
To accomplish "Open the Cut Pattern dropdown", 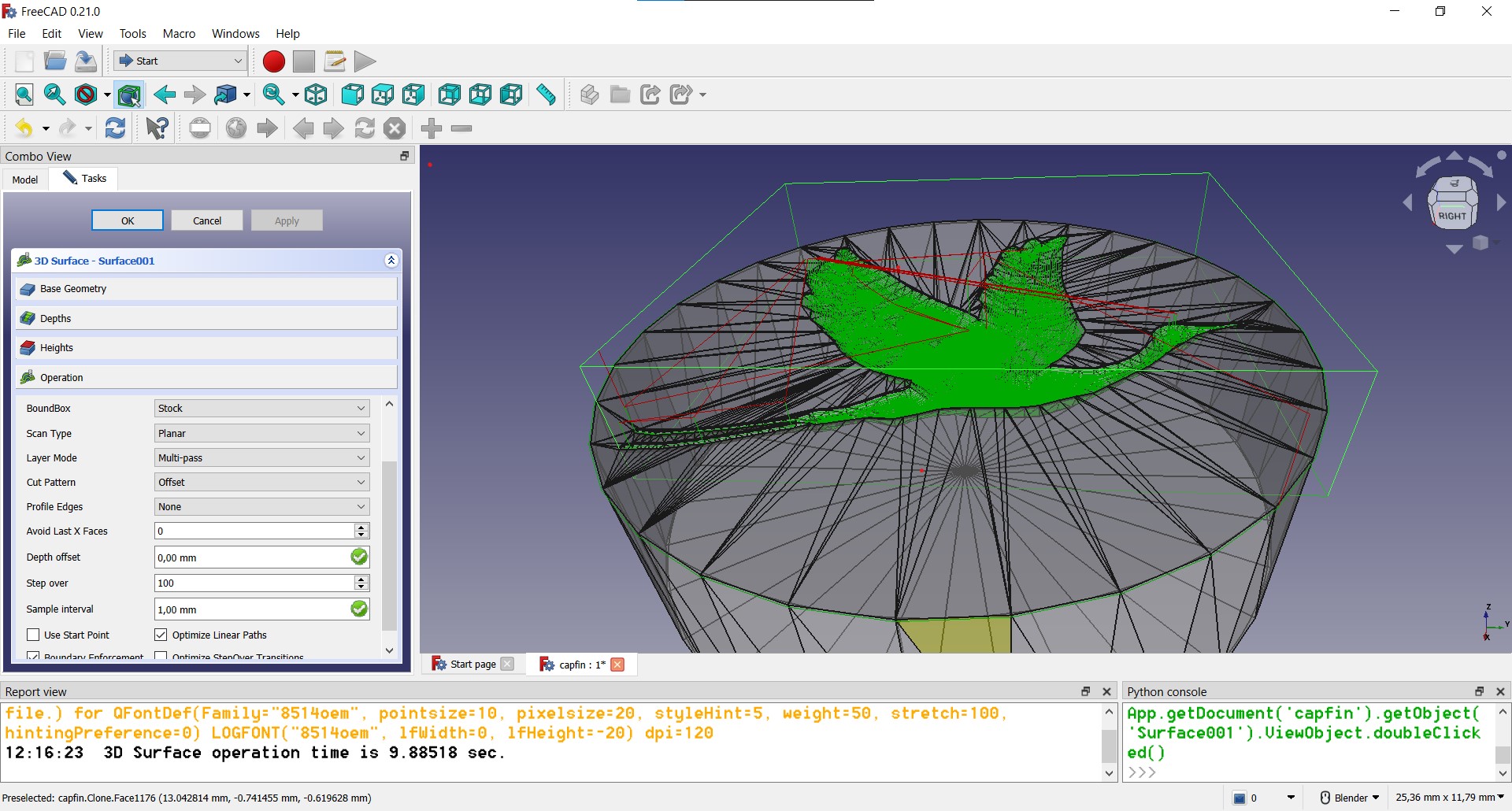I will click(261, 482).
